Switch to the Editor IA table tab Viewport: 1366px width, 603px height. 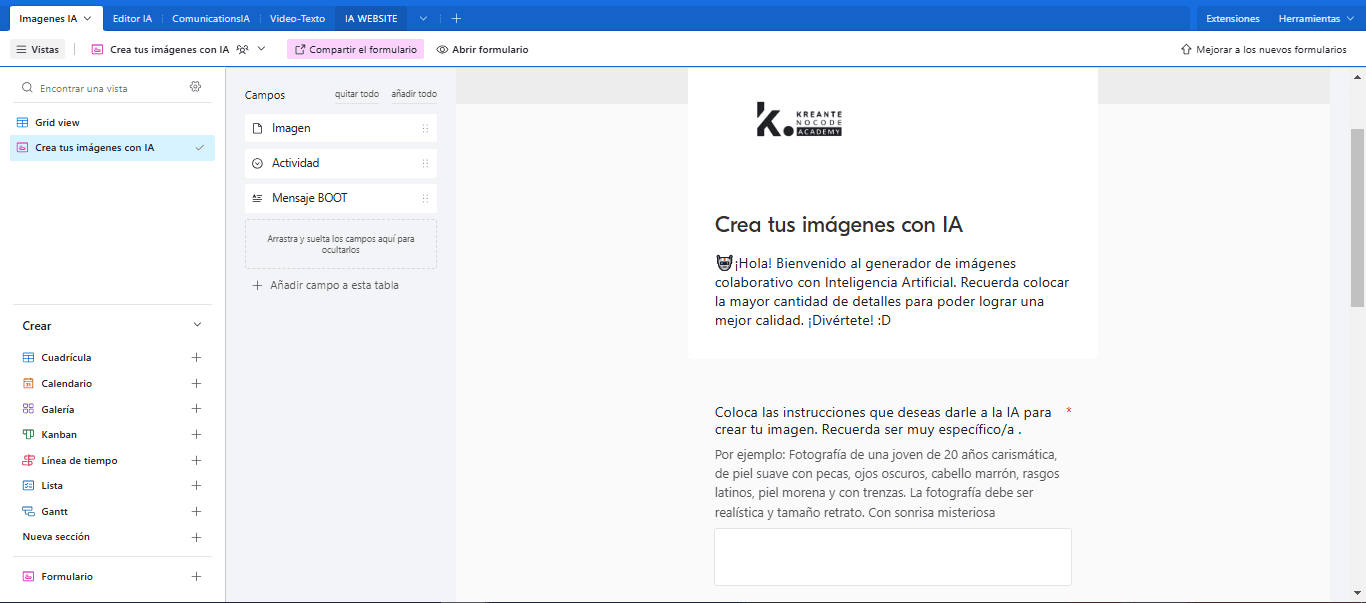[x=133, y=18]
